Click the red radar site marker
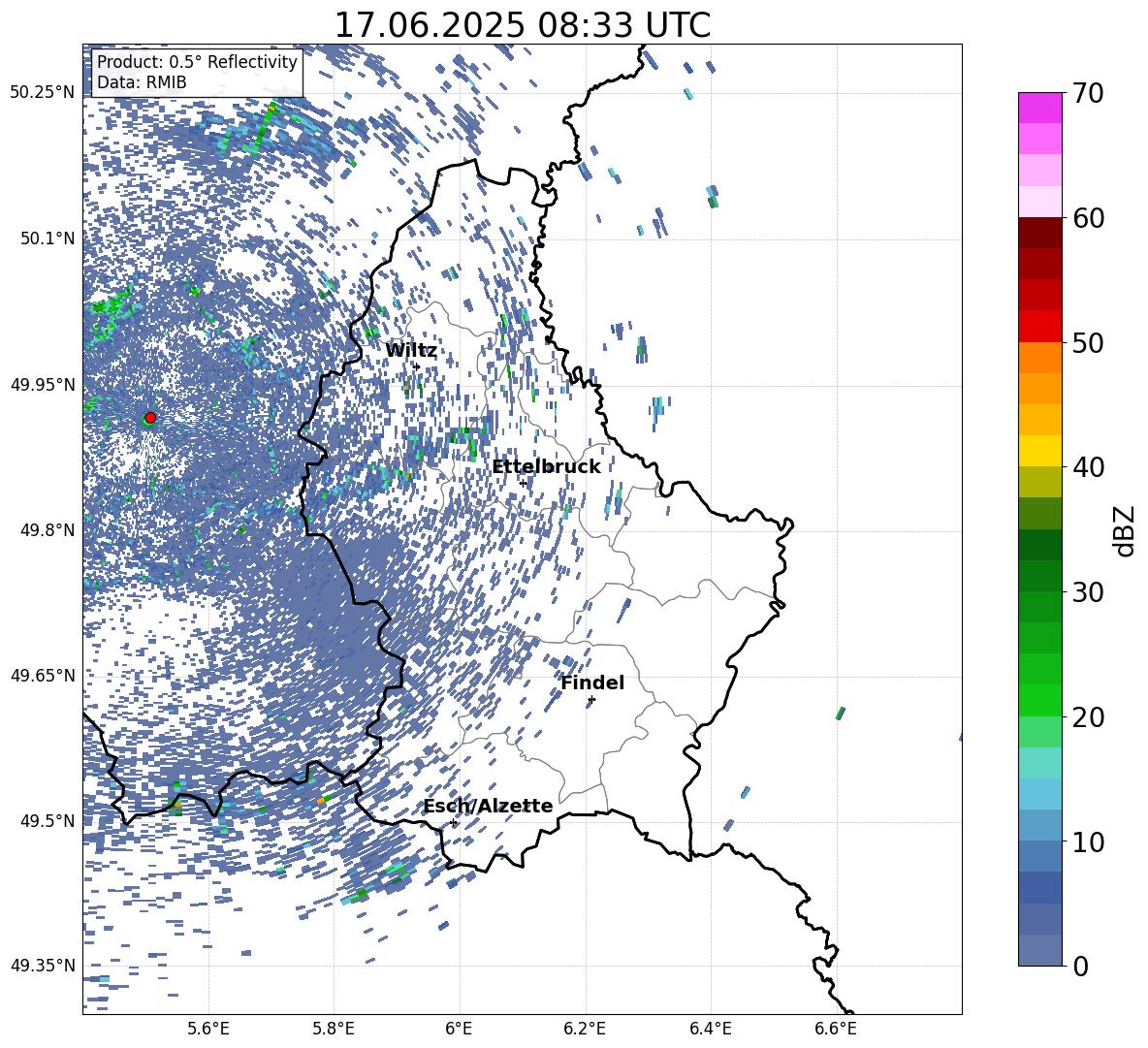 [150, 417]
